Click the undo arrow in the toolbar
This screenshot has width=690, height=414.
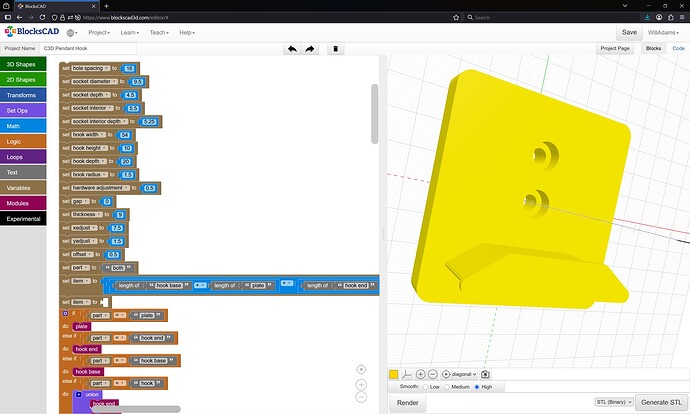click(291, 48)
